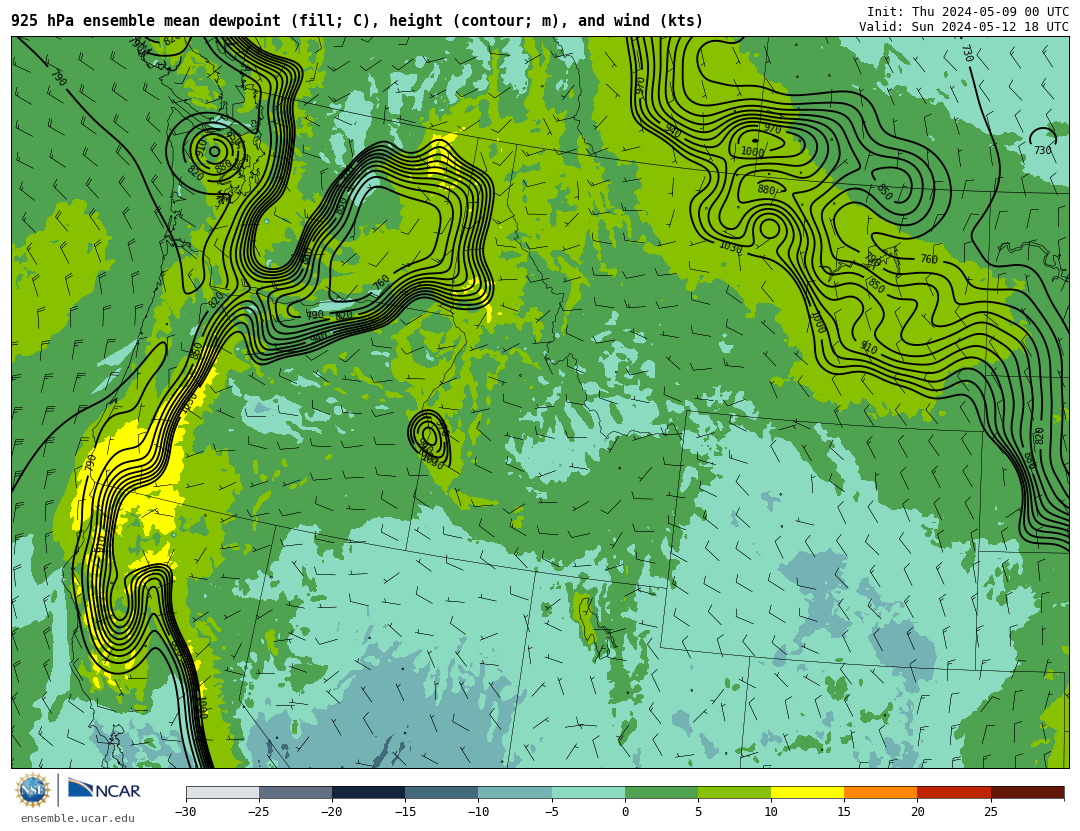Click the -15 colorbar tick label

pyautogui.click(x=405, y=812)
